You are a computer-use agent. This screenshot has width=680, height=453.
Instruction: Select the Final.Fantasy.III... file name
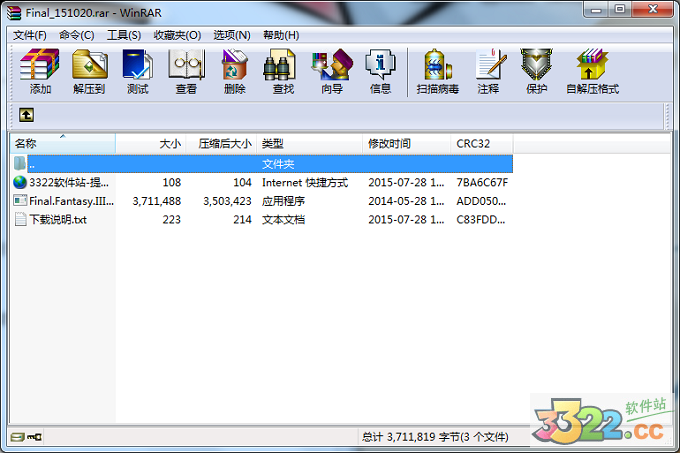click(72, 201)
